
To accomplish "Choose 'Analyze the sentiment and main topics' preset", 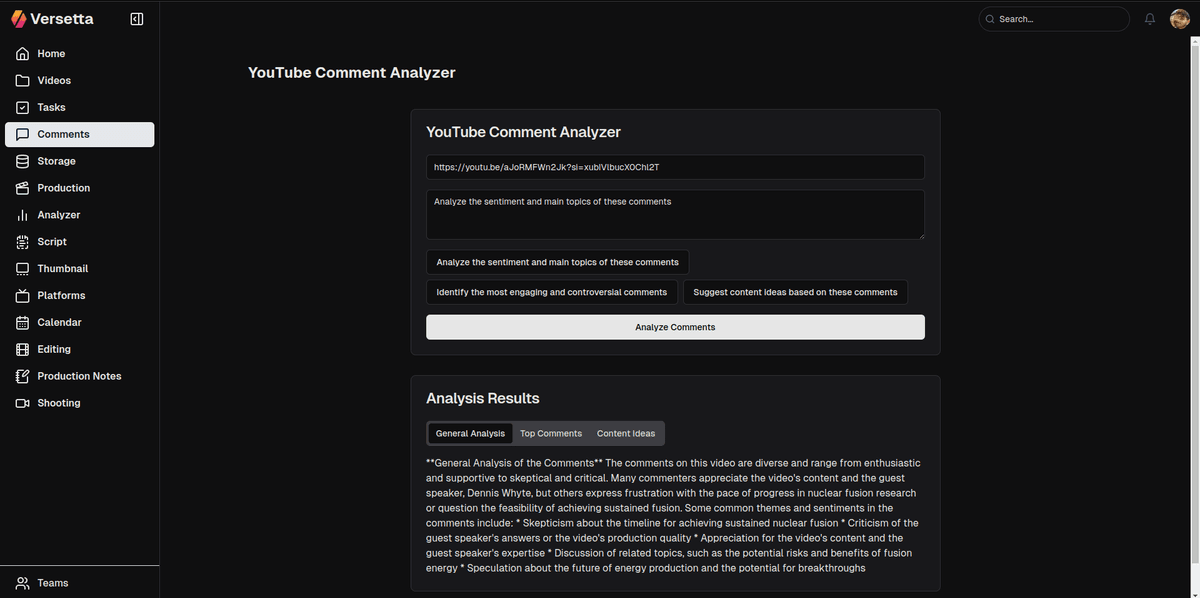I will pos(557,262).
